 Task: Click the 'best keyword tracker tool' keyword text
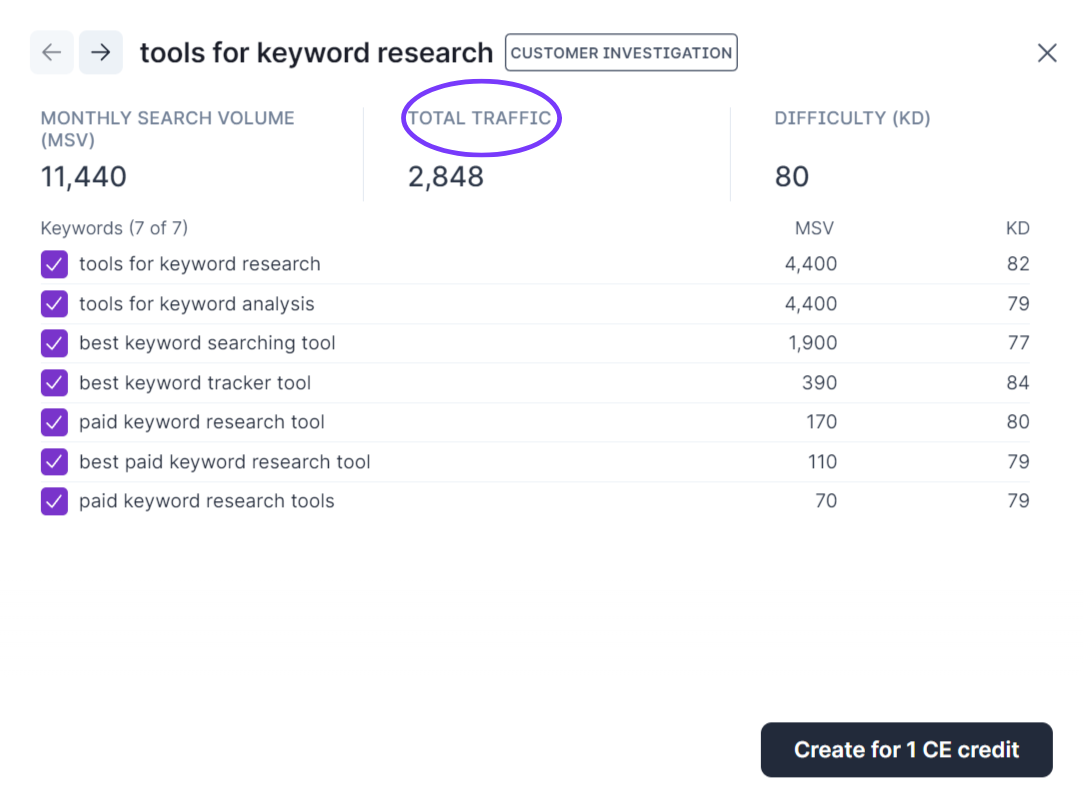click(195, 383)
